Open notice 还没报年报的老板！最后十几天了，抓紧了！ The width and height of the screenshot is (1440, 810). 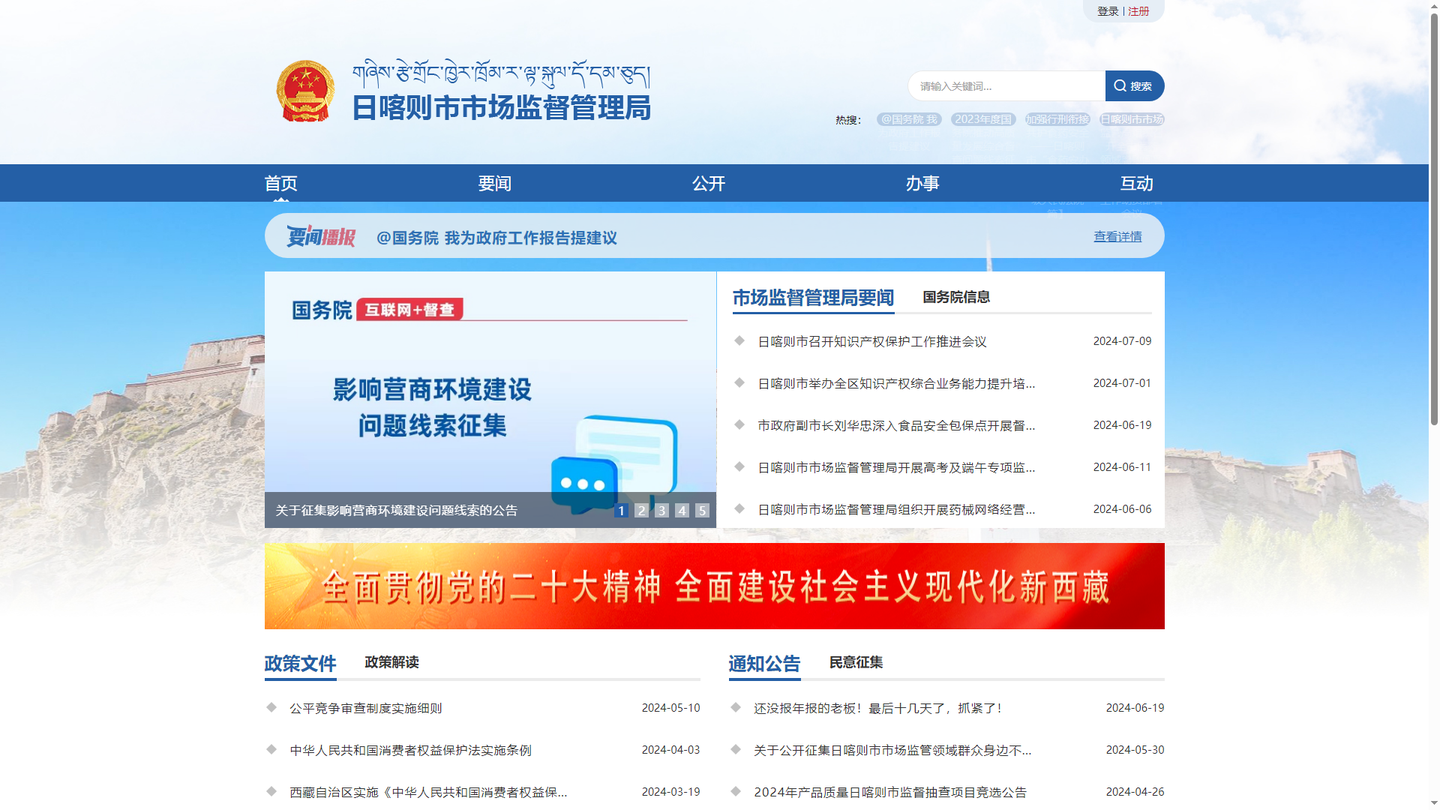click(877, 708)
